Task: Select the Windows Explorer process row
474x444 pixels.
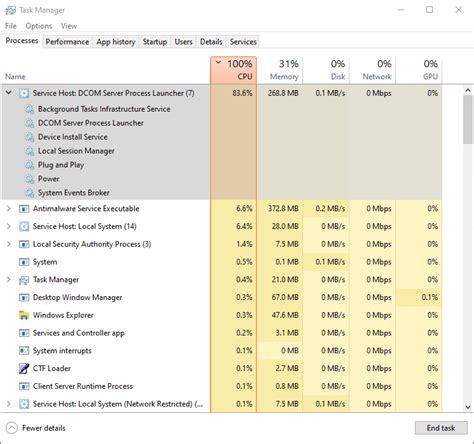Action: pos(222,315)
